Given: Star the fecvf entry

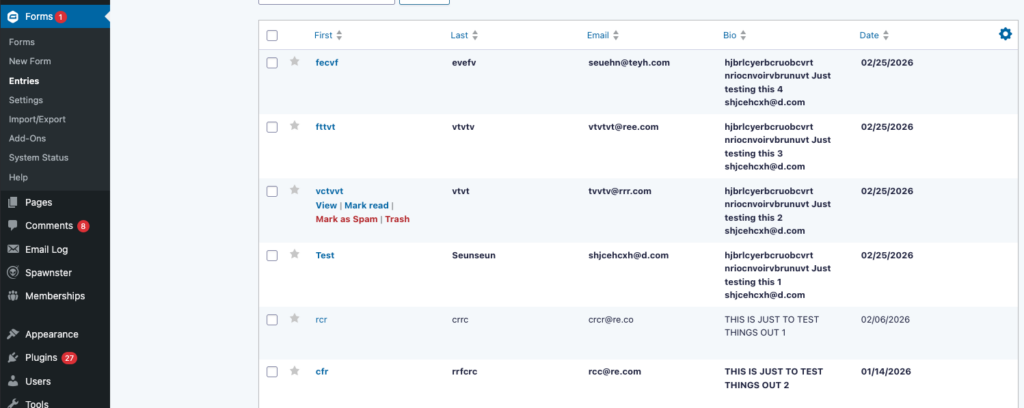Looking at the screenshot, I should (x=294, y=62).
